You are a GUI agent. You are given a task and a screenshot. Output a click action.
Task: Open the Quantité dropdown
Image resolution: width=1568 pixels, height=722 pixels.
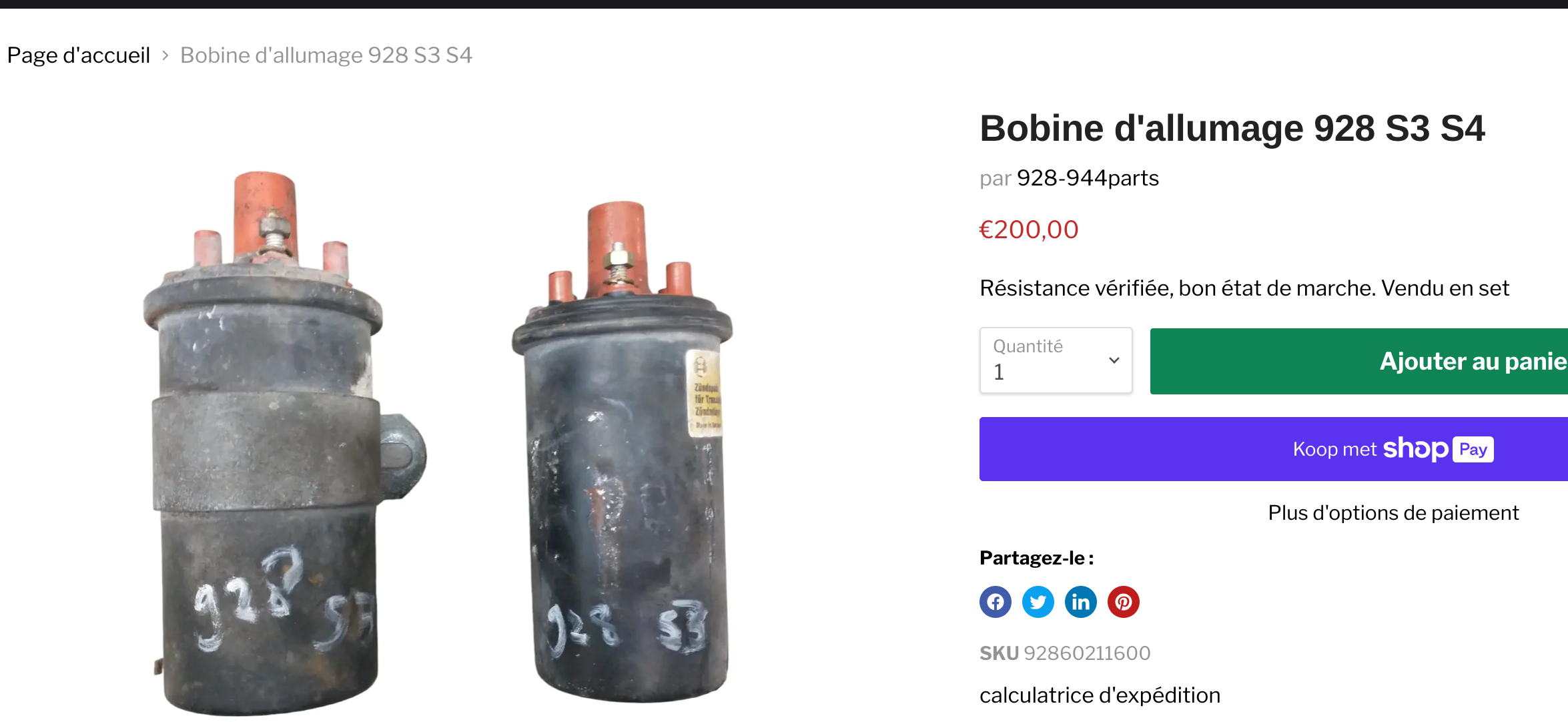click(1056, 360)
